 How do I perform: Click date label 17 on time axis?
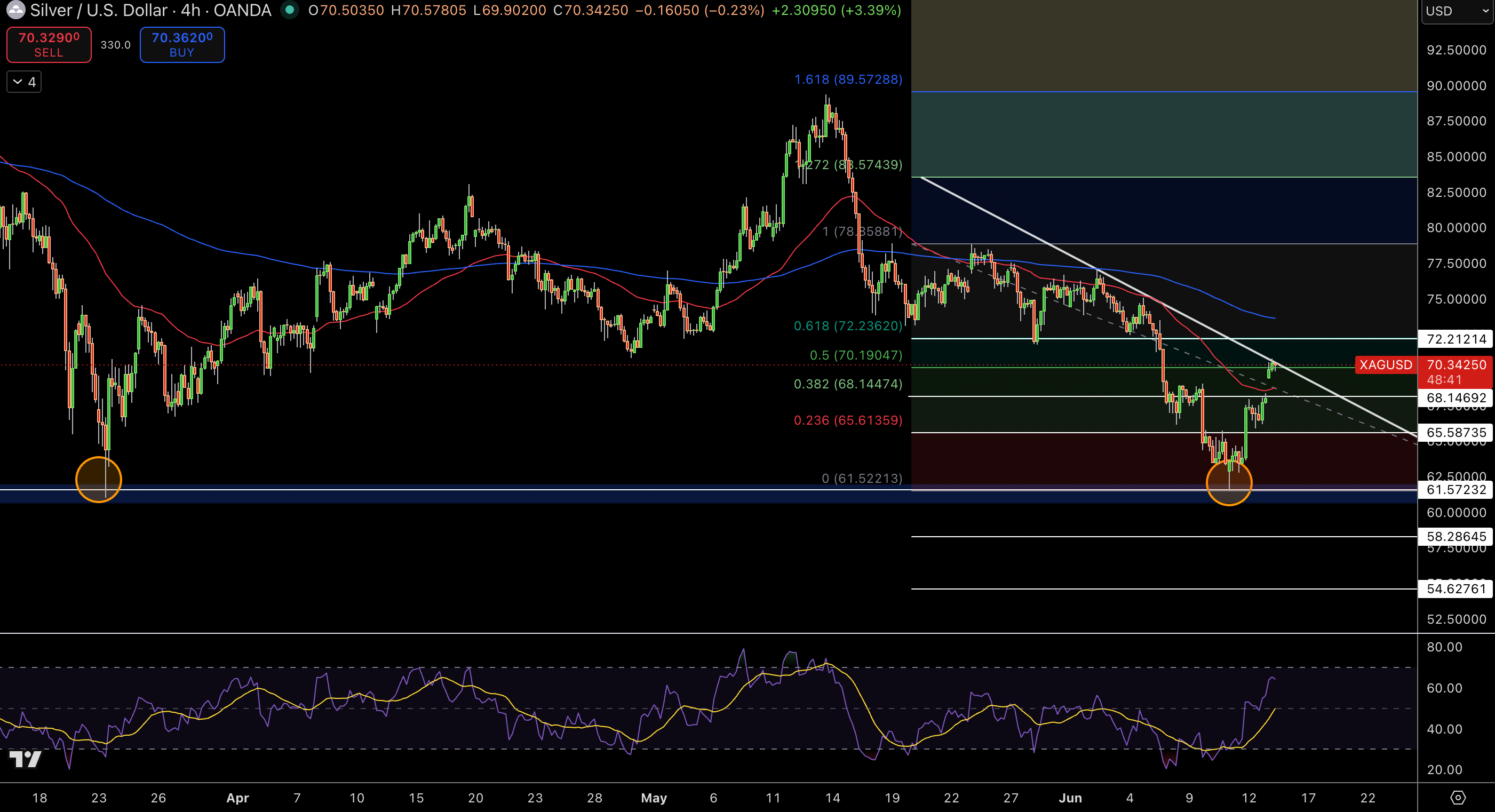[x=1308, y=798]
